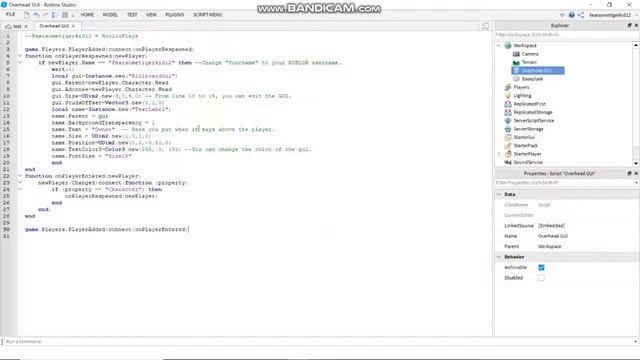Image resolution: width=640 pixels, height=360 pixels.
Task: Open the FILE menu
Action: pos(10,14)
